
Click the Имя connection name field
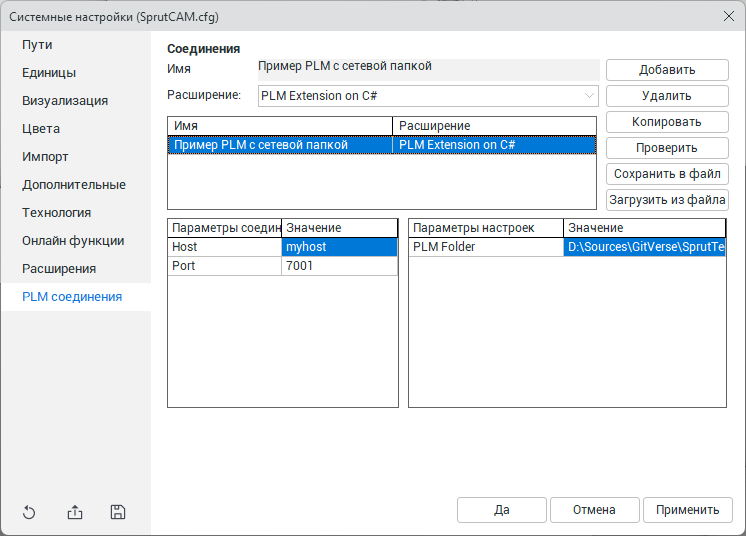(x=427, y=68)
